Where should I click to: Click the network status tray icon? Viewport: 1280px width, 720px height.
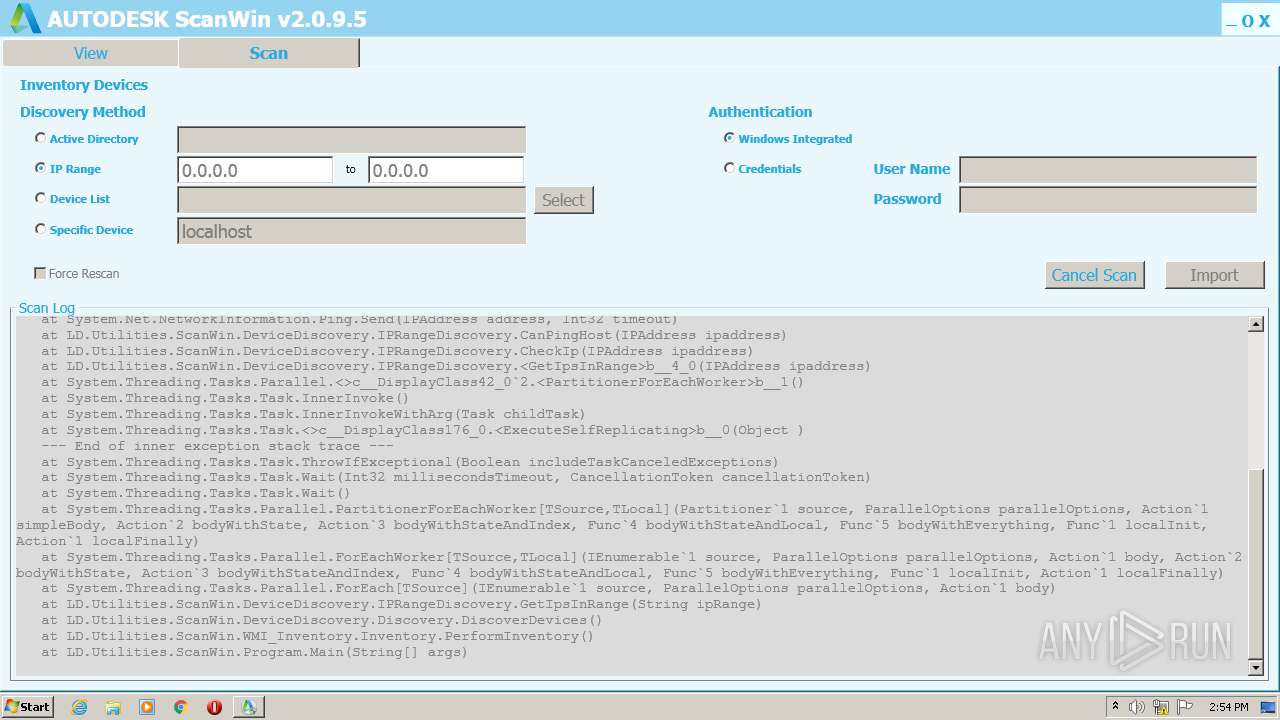point(1161,707)
